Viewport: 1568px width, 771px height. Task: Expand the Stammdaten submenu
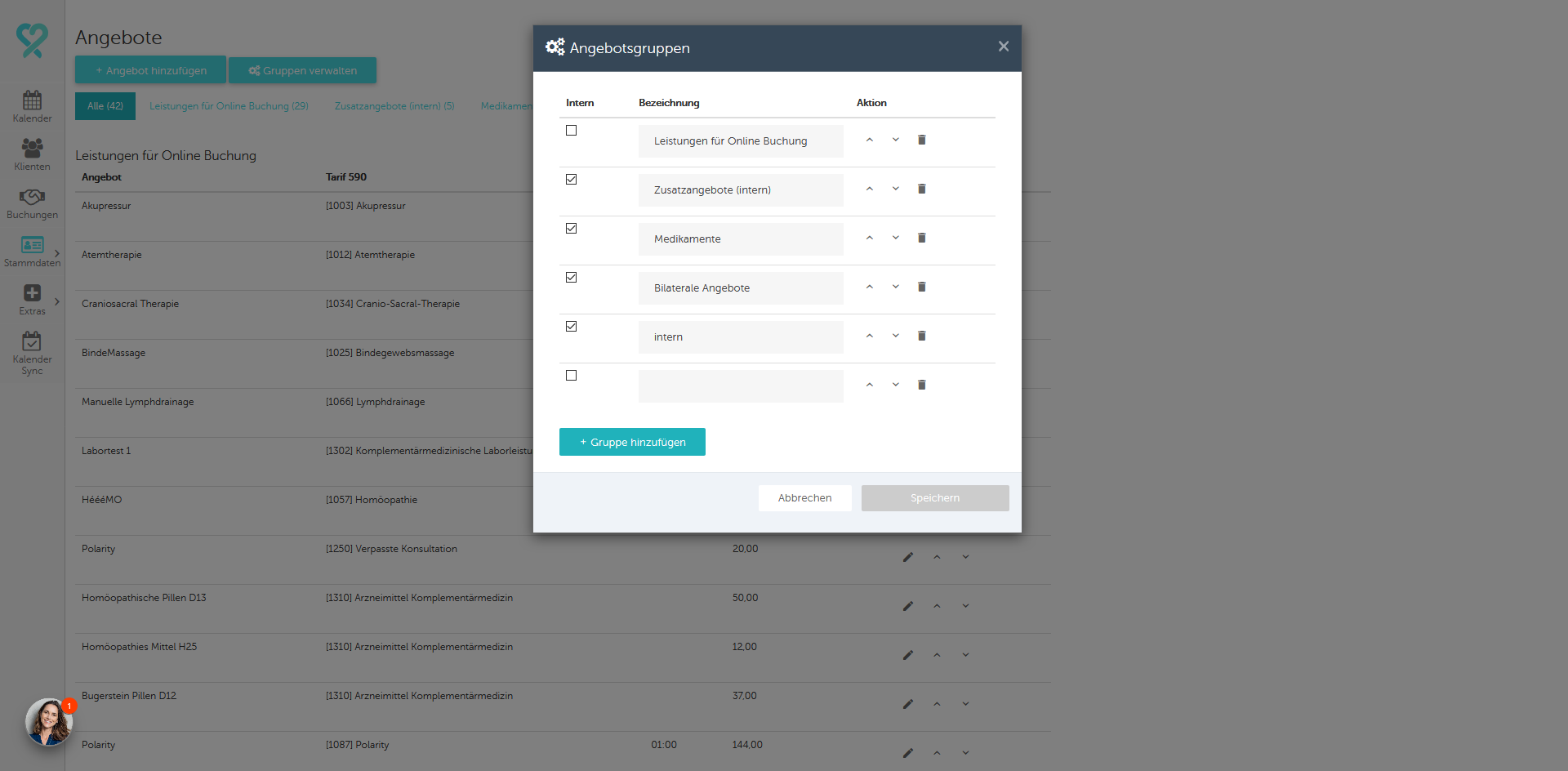(x=56, y=253)
